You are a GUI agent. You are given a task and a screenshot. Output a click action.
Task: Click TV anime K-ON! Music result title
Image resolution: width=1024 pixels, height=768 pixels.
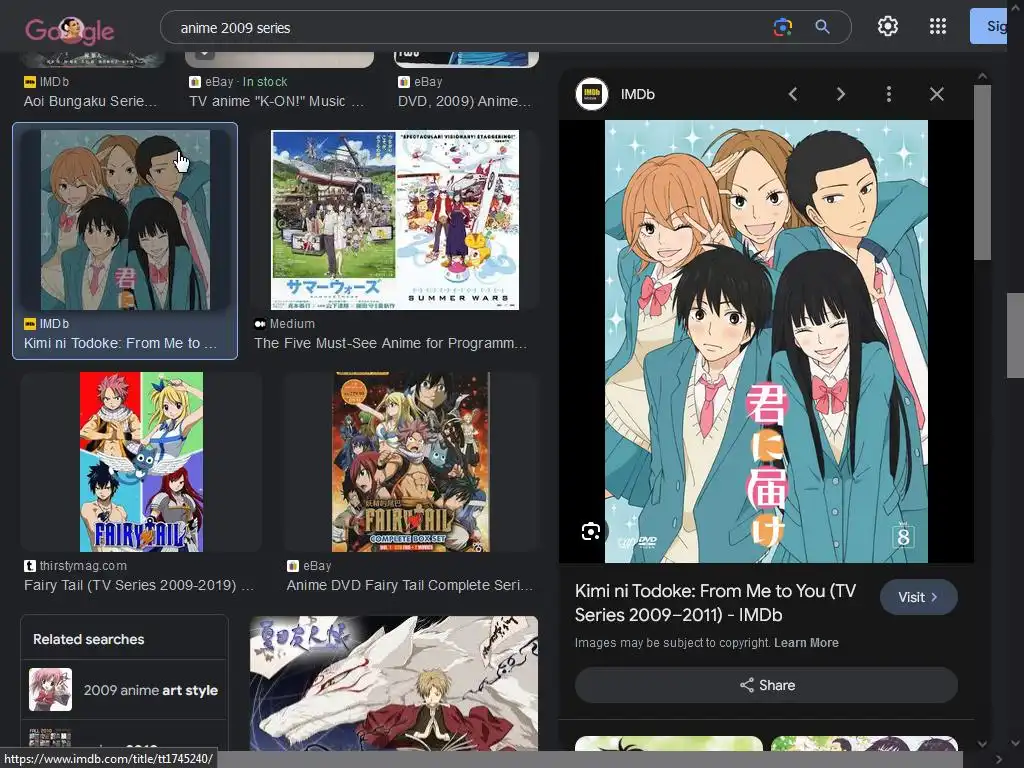[x=276, y=101]
